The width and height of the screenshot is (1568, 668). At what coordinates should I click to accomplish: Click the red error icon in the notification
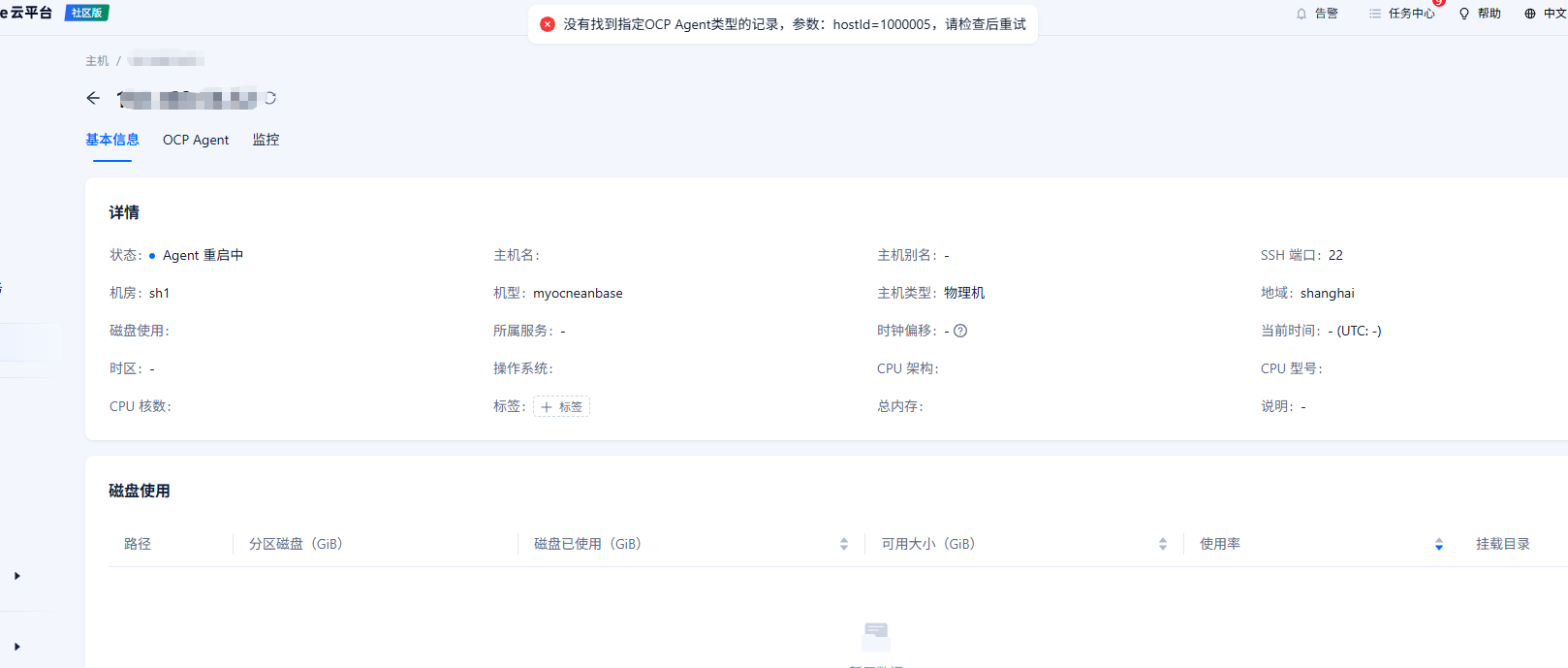click(x=548, y=24)
